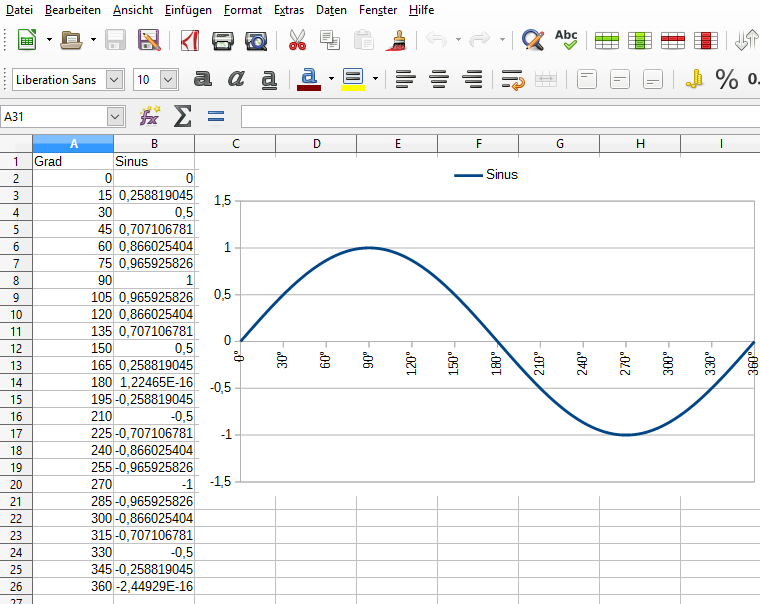Toggle bold formatting
The height and width of the screenshot is (604, 760).
(x=203, y=79)
